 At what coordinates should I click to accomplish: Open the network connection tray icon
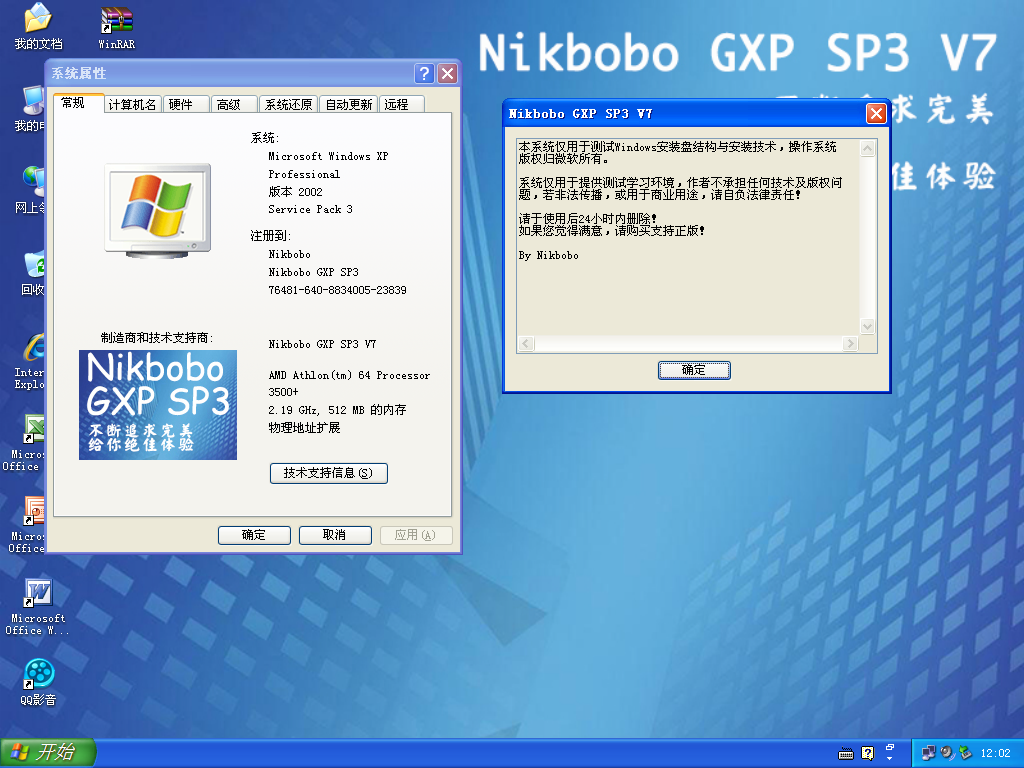tap(928, 753)
